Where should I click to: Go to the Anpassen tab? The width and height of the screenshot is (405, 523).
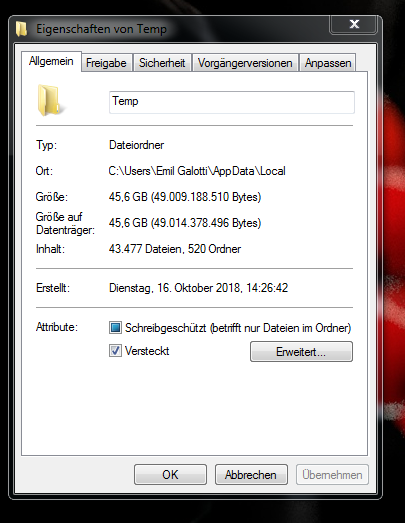click(328, 63)
